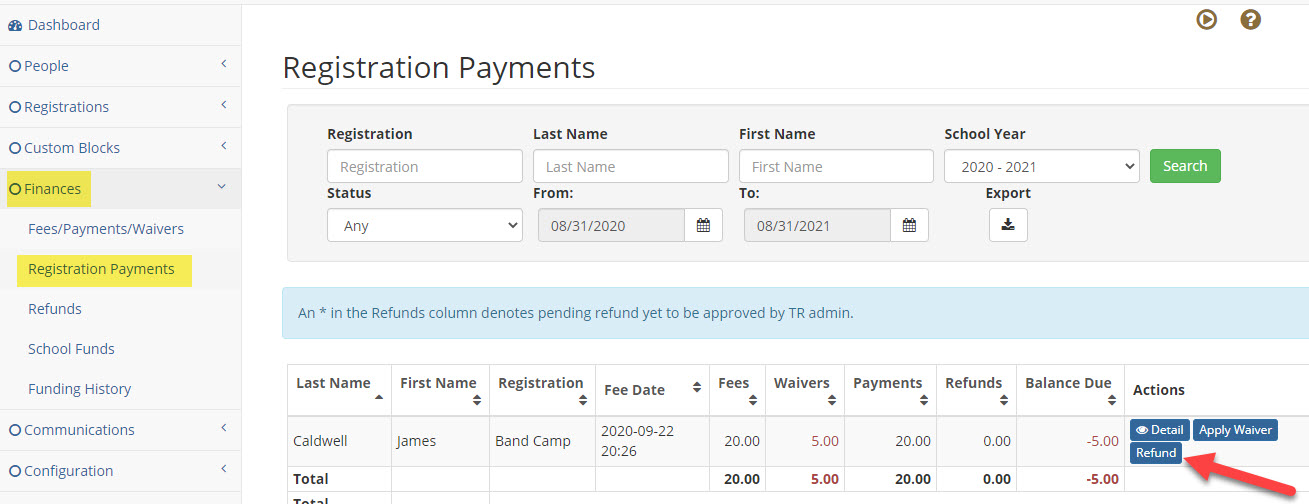The width and height of the screenshot is (1309, 504).
Task: Expand the Communications sidebar menu
Action: click(120, 430)
